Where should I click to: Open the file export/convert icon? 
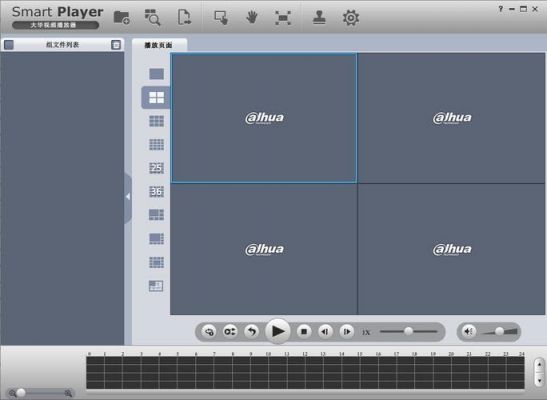(184, 17)
